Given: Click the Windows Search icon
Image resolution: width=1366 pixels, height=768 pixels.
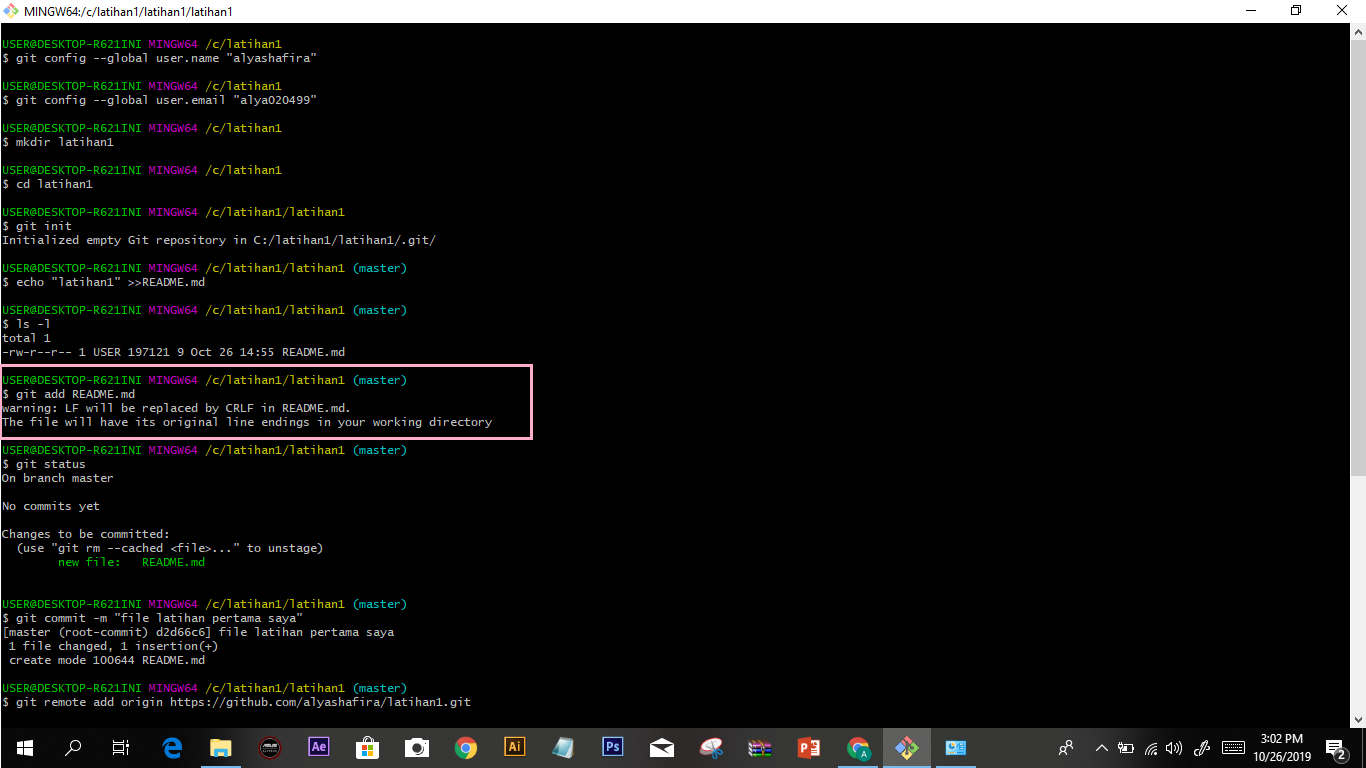Looking at the screenshot, I should point(72,747).
